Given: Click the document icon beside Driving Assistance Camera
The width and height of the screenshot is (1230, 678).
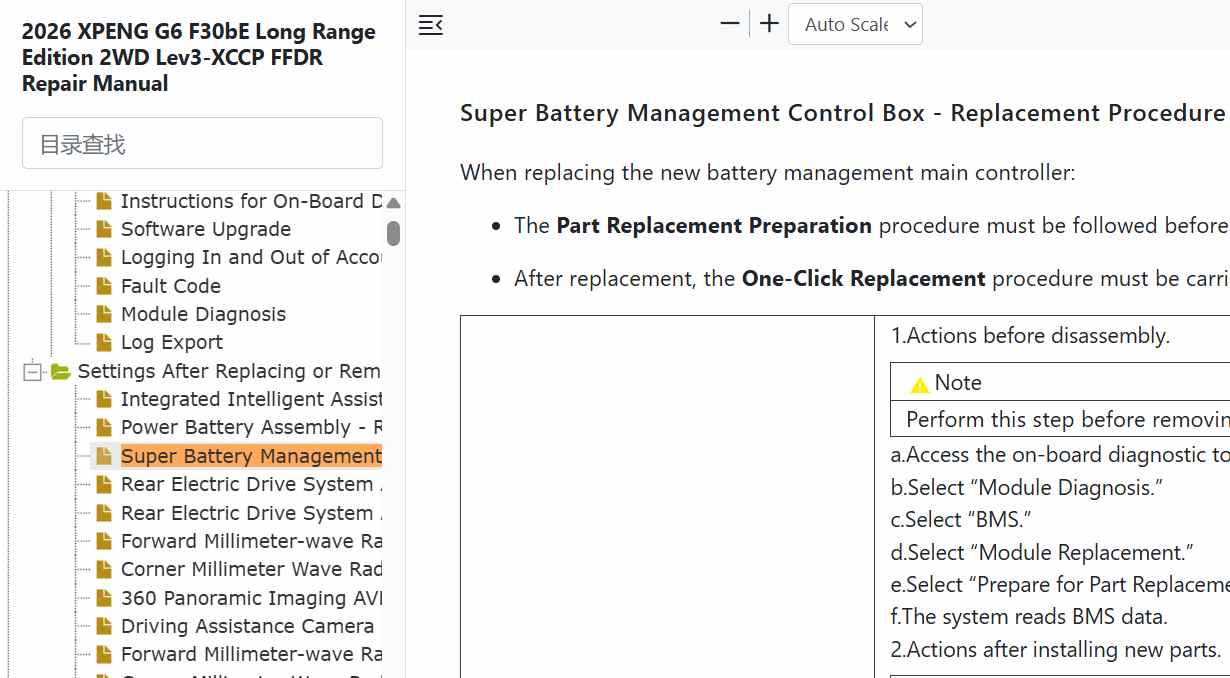Looking at the screenshot, I should click(x=103, y=627).
